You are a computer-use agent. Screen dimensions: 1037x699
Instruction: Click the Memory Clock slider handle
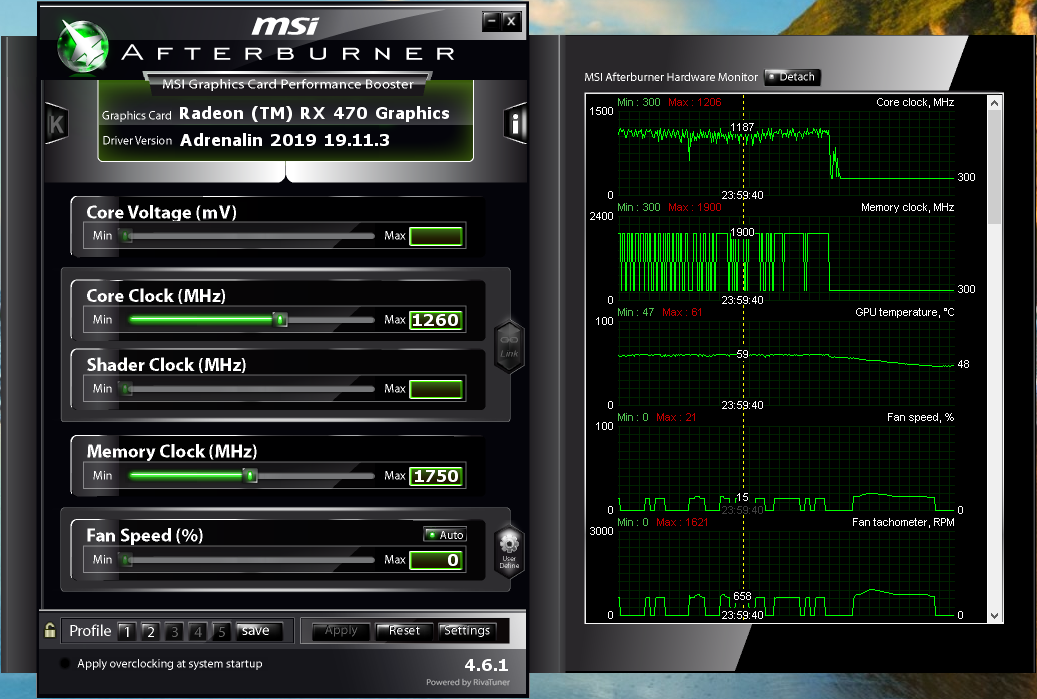(250, 475)
